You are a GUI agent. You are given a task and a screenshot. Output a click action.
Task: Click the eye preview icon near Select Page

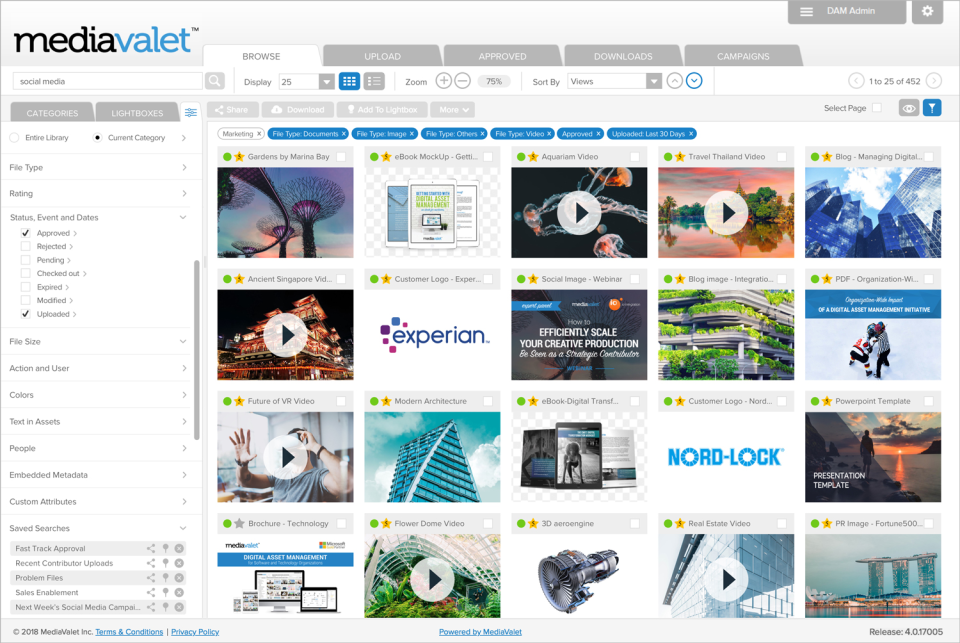[909, 108]
